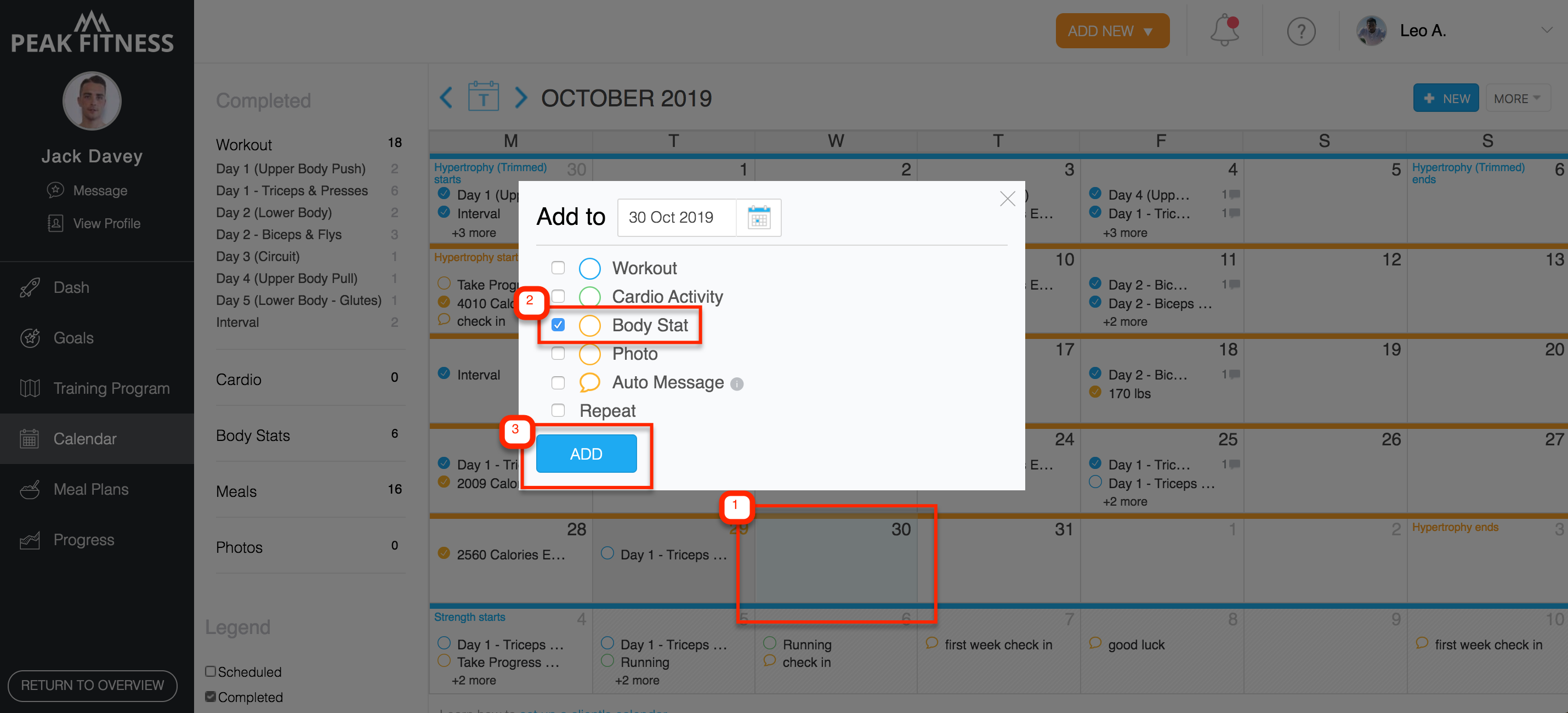Viewport: 1568px width, 713px height.
Task: Open the Goals menu item
Action: click(x=97, y=338)
